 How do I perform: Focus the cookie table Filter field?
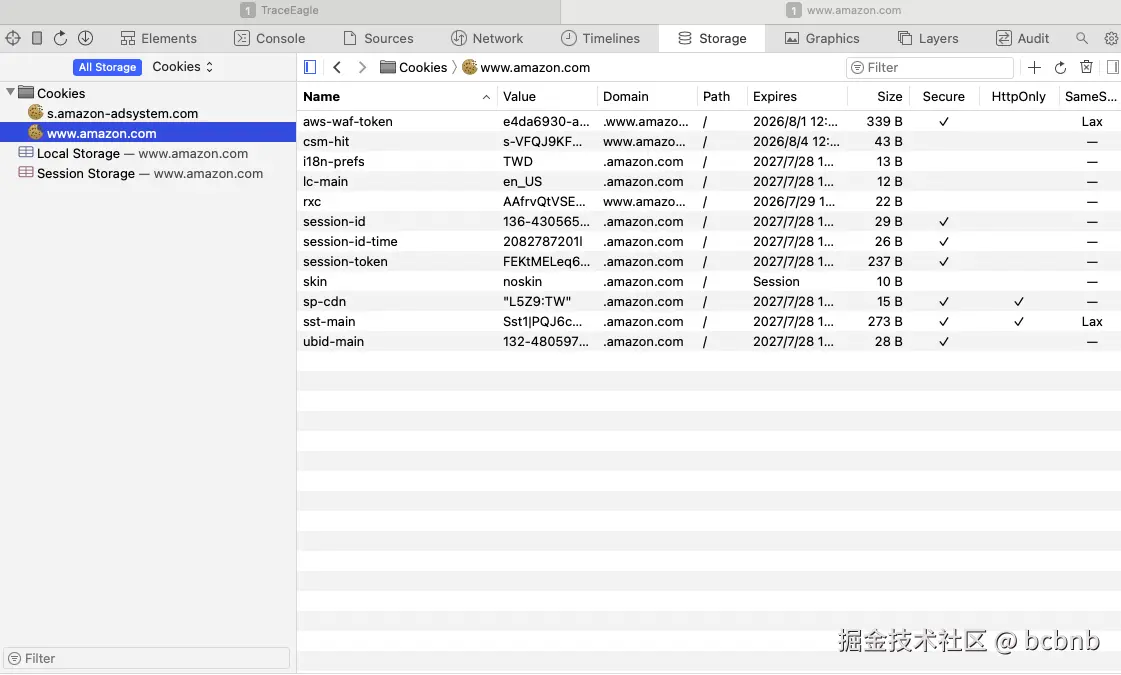[x=929, y=67]
